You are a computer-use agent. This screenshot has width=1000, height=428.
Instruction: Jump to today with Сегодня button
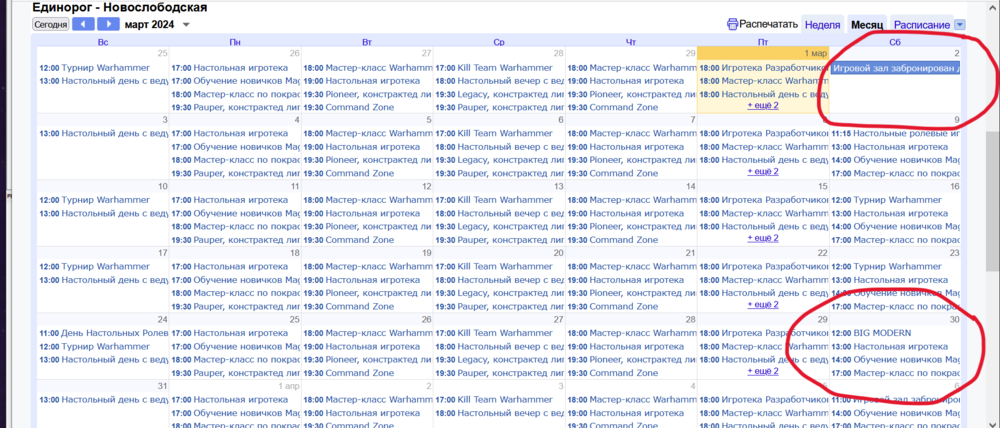[50, 24]
